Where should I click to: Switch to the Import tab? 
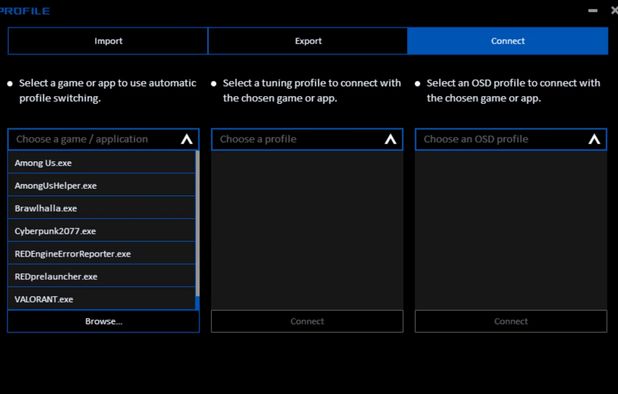(x=108, y=41)
